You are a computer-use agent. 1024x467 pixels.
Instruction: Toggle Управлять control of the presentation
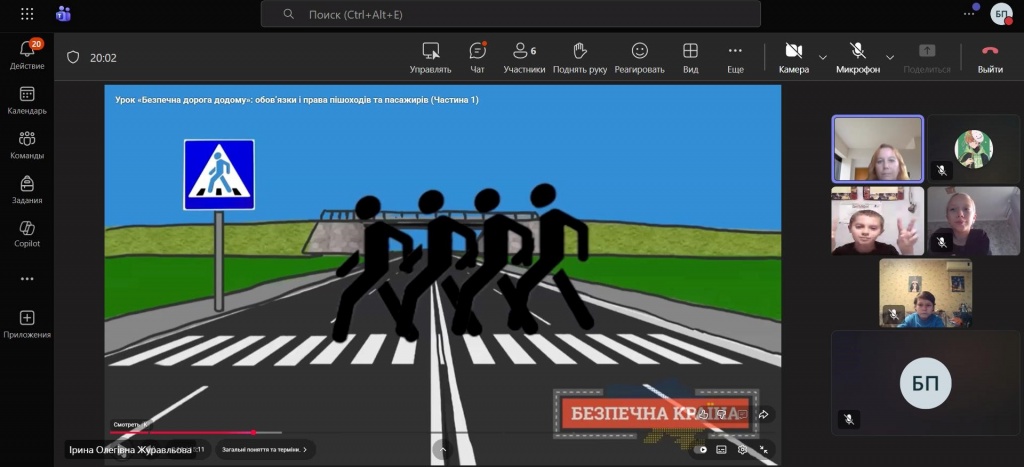[431, 57]
